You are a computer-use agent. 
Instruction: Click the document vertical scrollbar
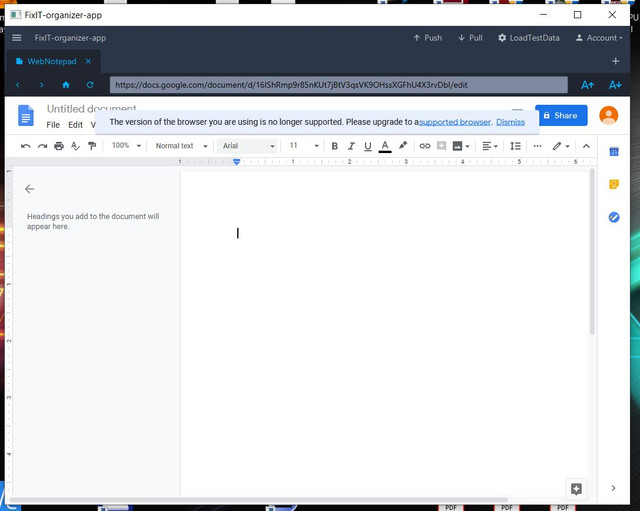coord(592,252)
